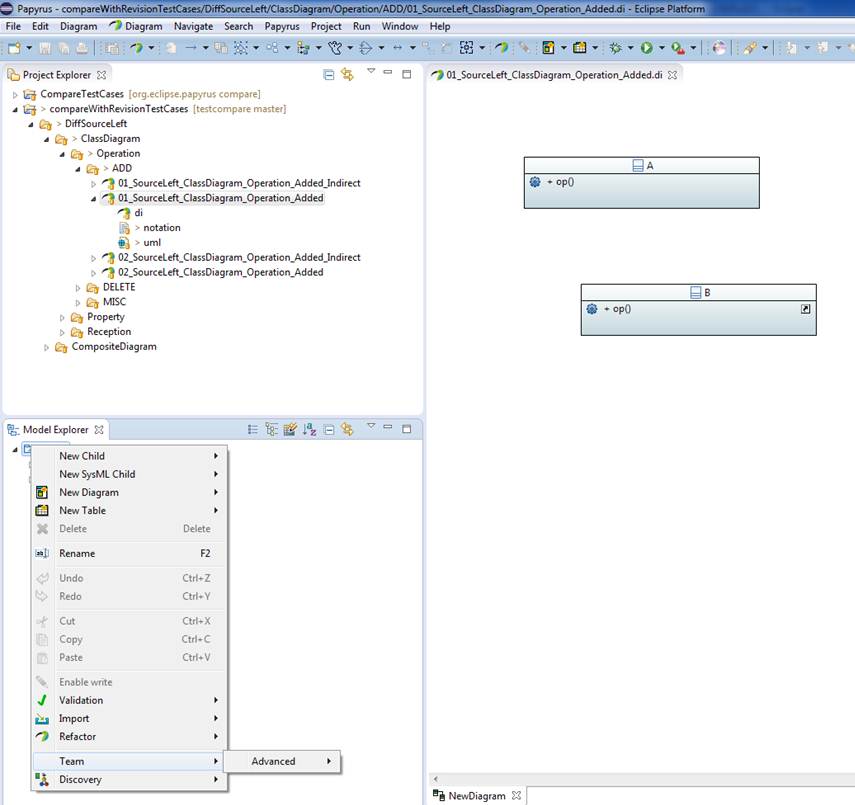Choose New SysML Child in context menu

click(x=129, y=474)
